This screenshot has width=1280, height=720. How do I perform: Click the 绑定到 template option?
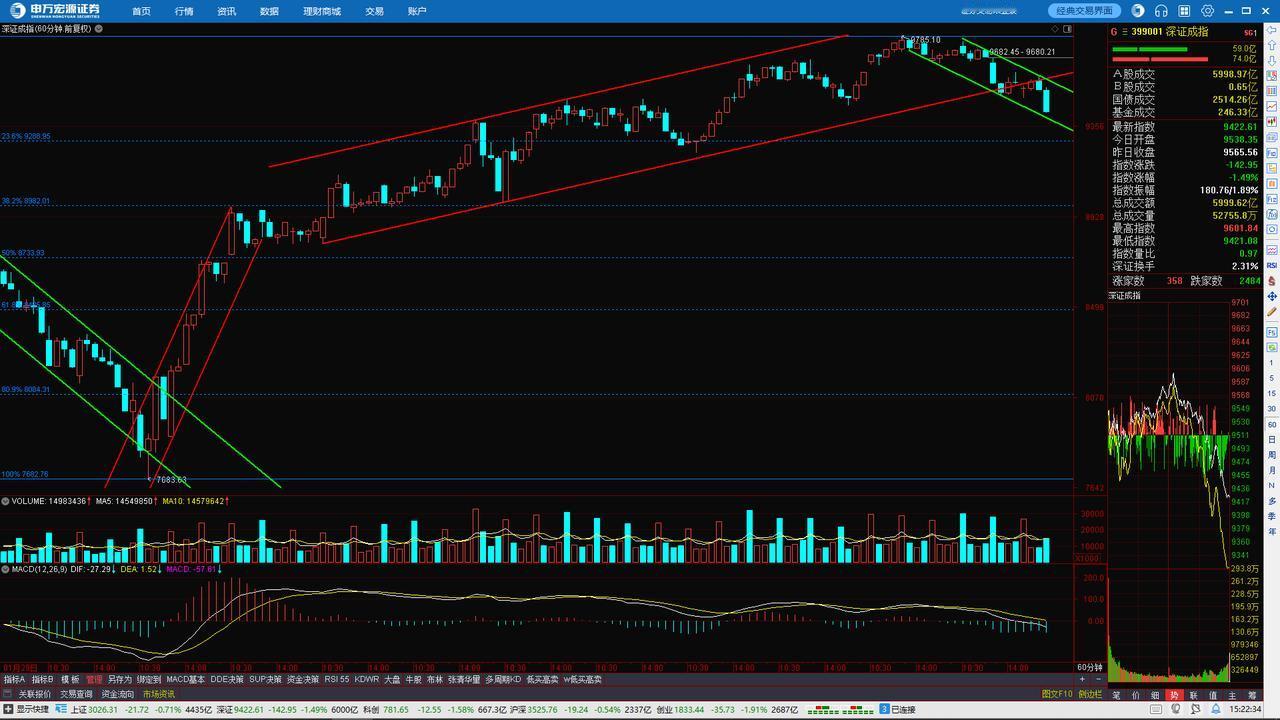149,680
